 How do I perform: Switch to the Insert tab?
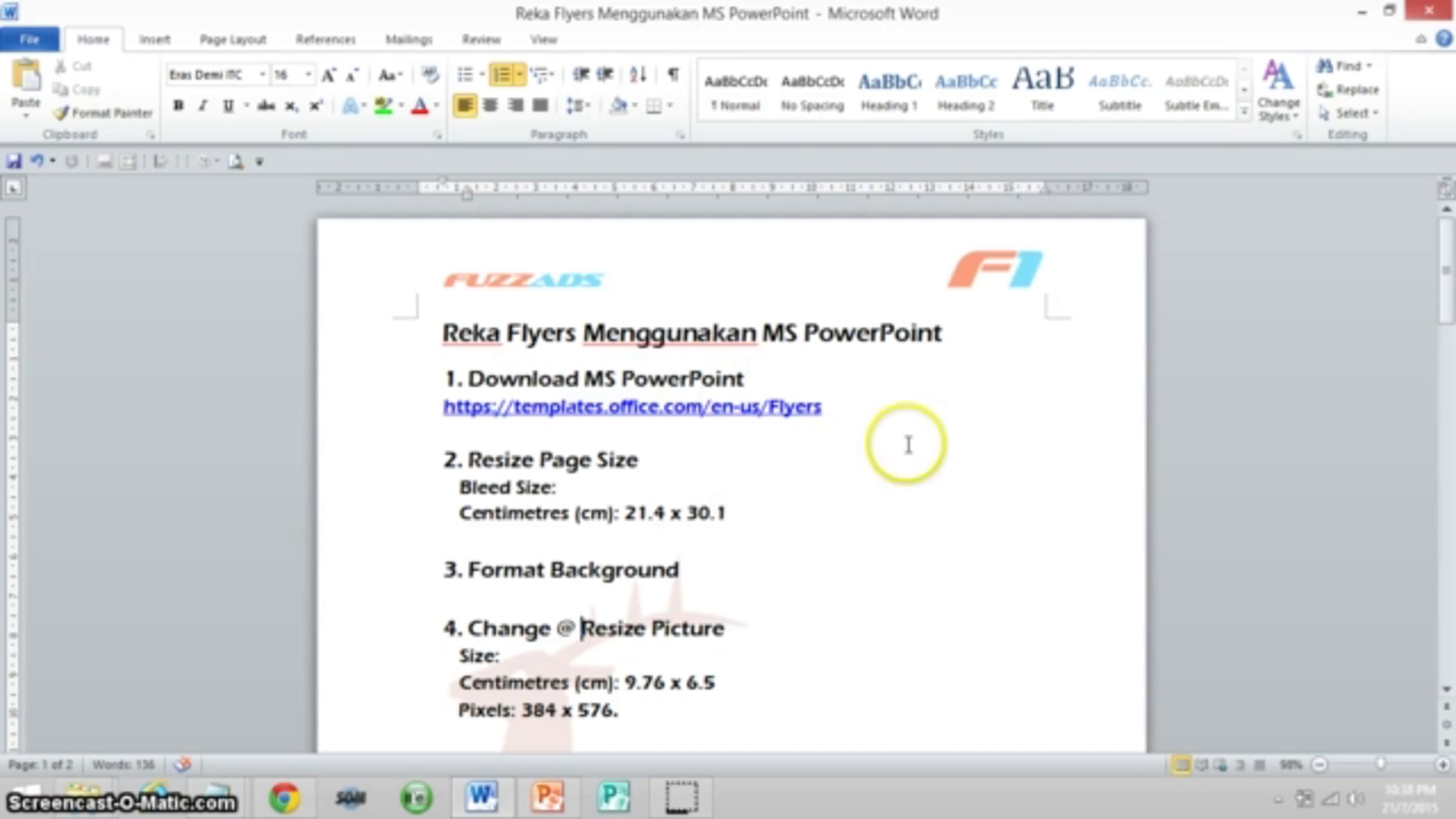pyautogui.click(x=154, y=39)
